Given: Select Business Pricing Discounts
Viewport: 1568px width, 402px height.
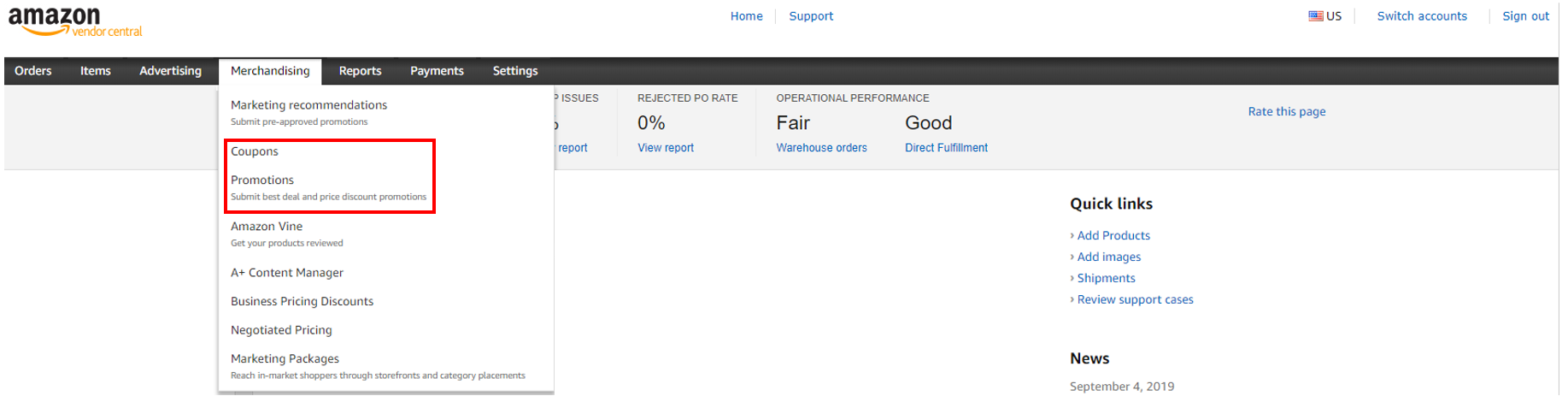Looking at the screenshot, I should (x=302, y=302).
